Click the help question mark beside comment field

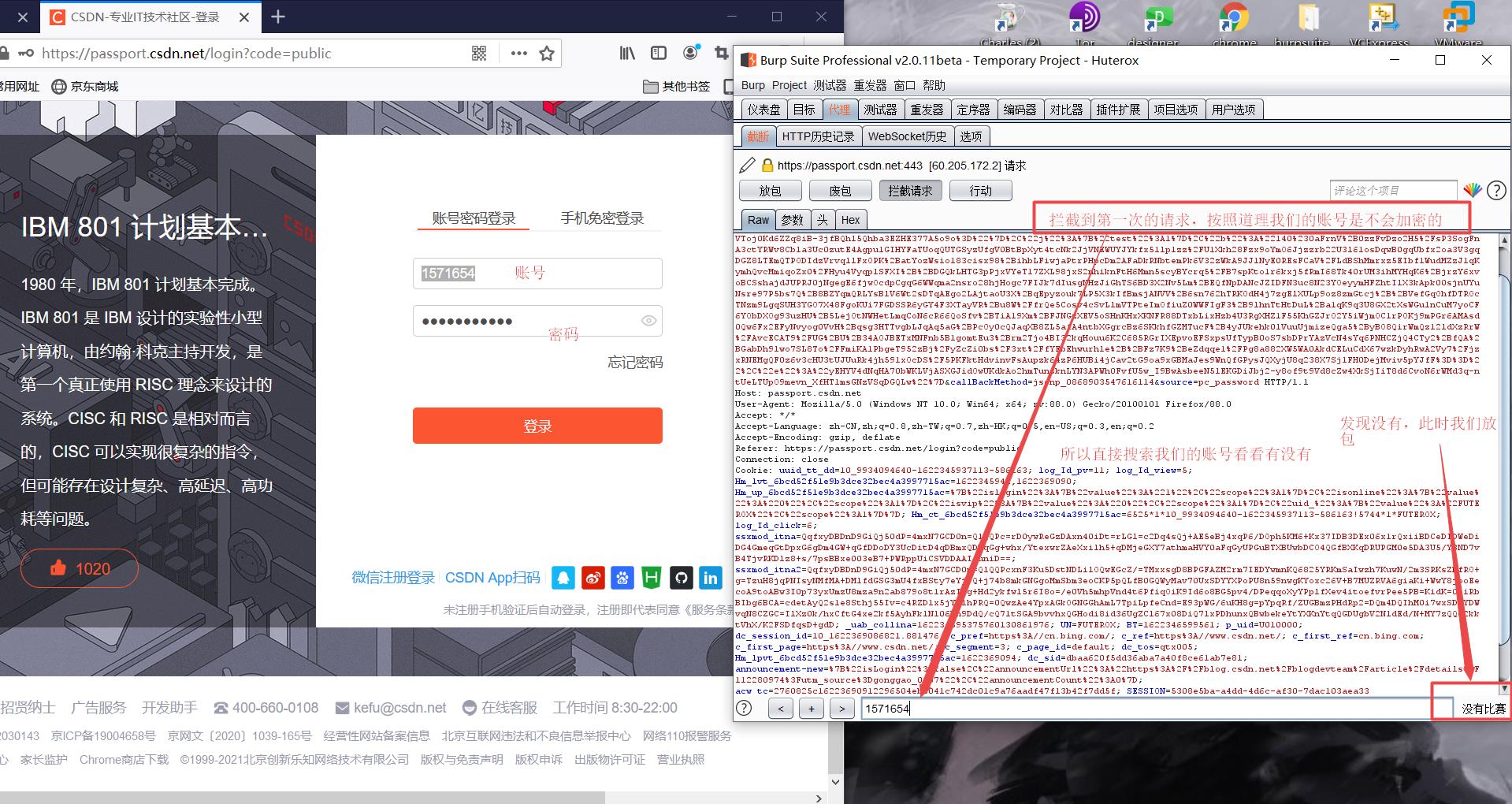(1496, 190)
